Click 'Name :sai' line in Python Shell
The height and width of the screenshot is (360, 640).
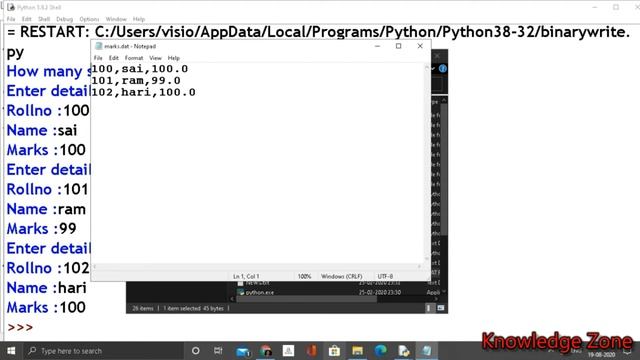pyautogui.click(x=42, y=130)
